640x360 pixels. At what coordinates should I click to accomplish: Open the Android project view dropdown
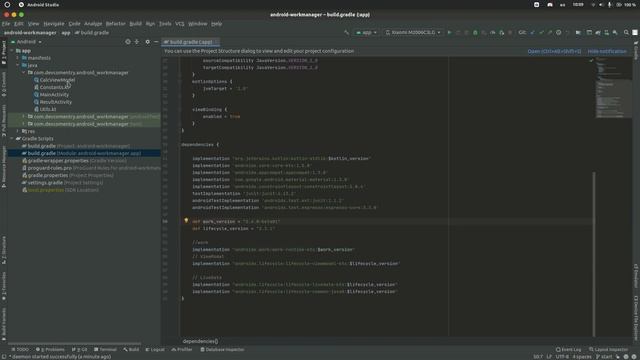click(27, 42)
